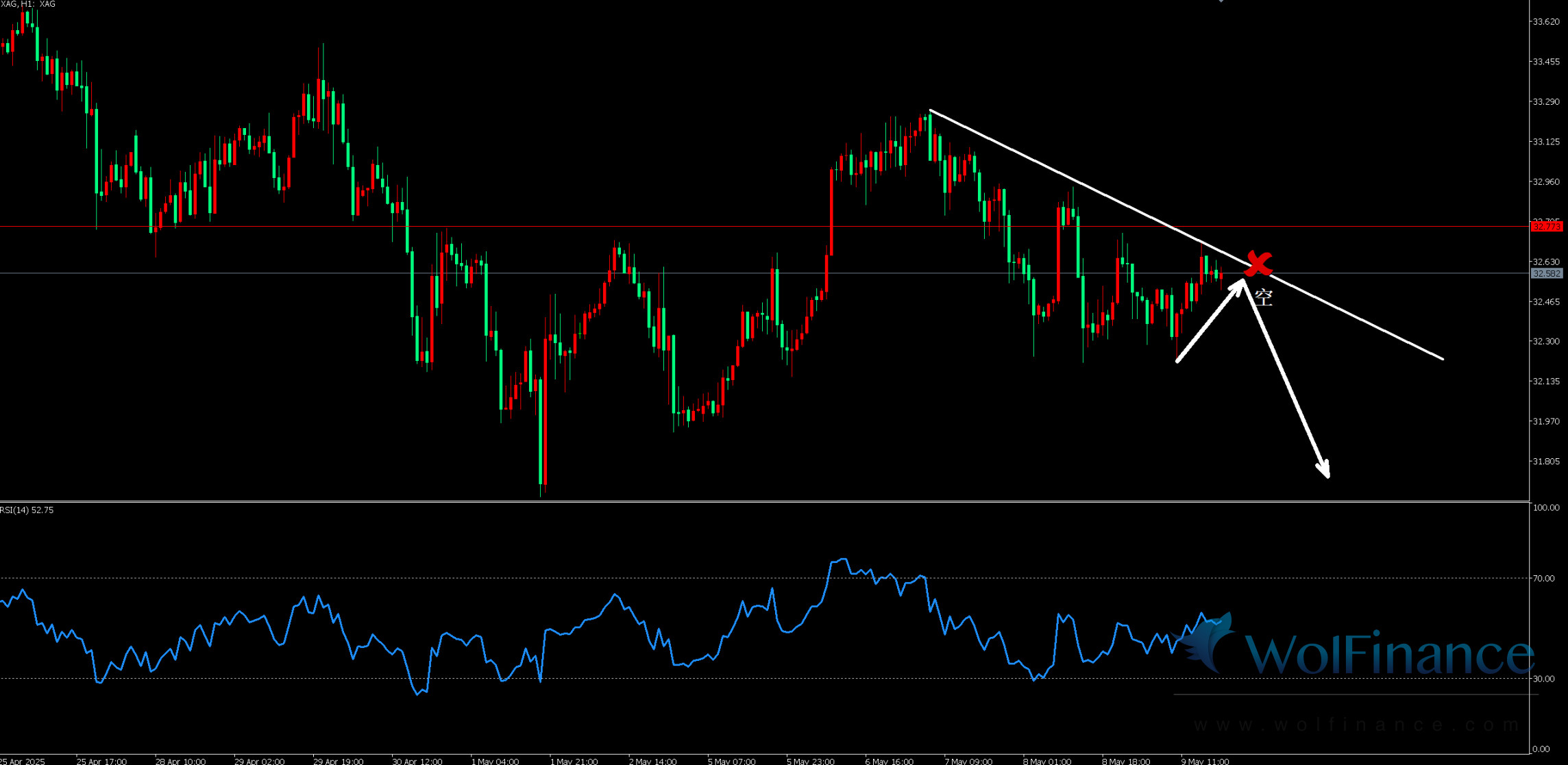Click the 30 Apr 12:00 time label
Viewport: 1568px width, 765px height.
pyautogui.click(x=417, y=761)
